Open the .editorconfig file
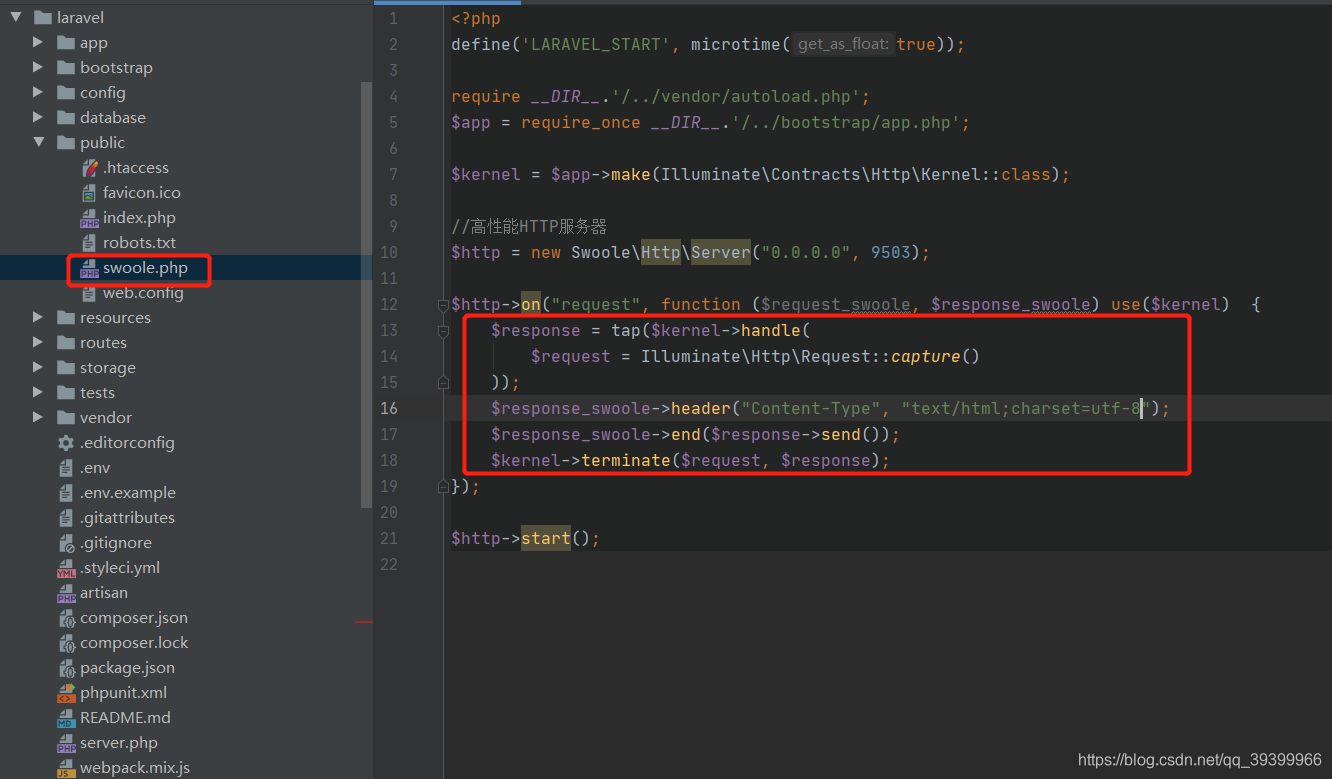The height and width of the screenshot is (779, 1332). pos(126,442)
